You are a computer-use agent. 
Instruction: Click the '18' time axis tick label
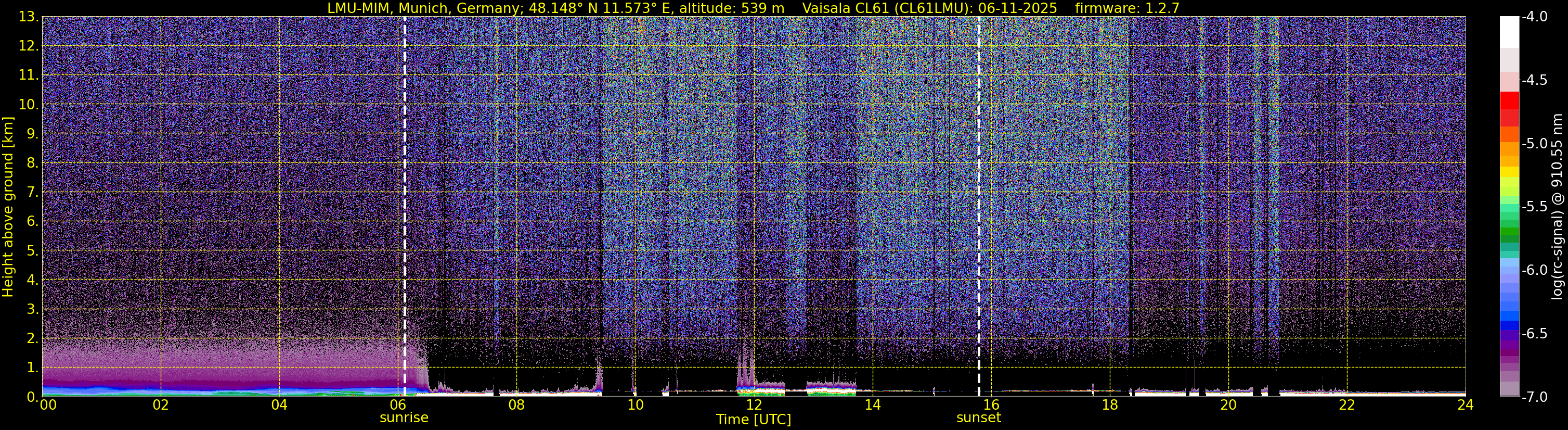[x=1110, y=405]
